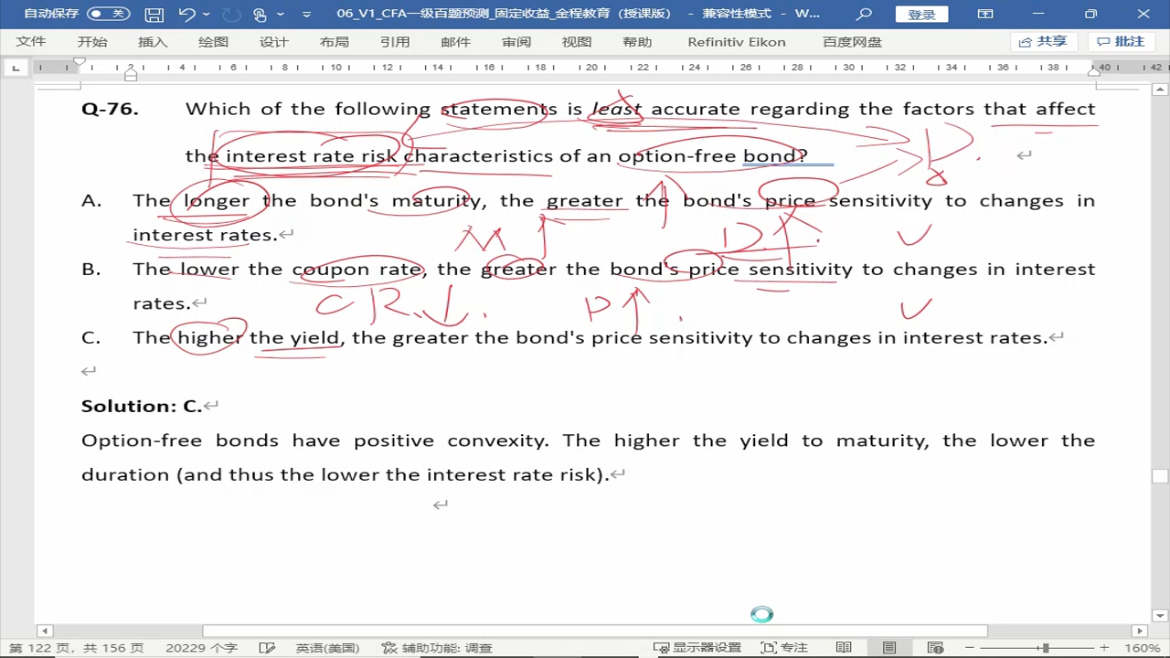The width and height of the screenshot is (1170, 658).
Task: Click the first-line indent marker on ruler
Action: point(79,63)
